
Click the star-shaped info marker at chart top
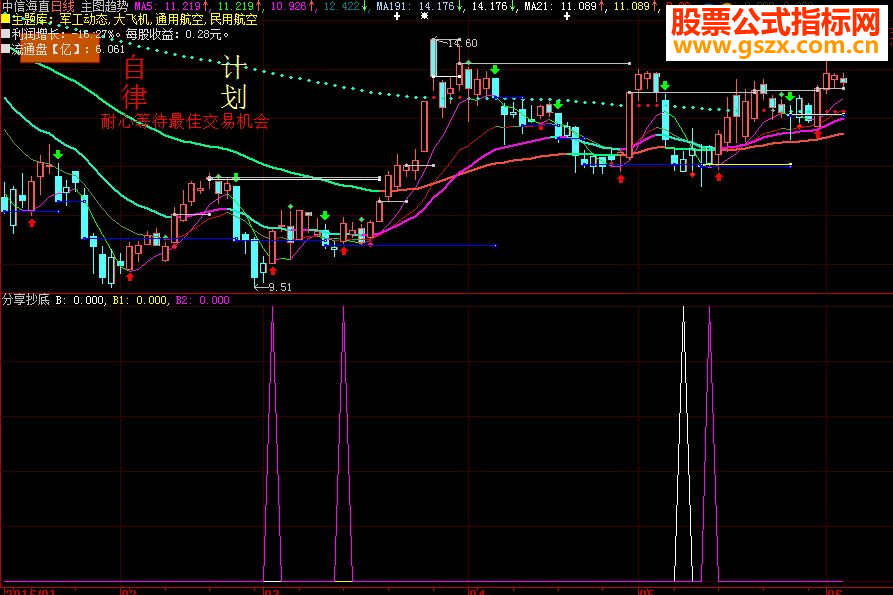pos(424,16)
